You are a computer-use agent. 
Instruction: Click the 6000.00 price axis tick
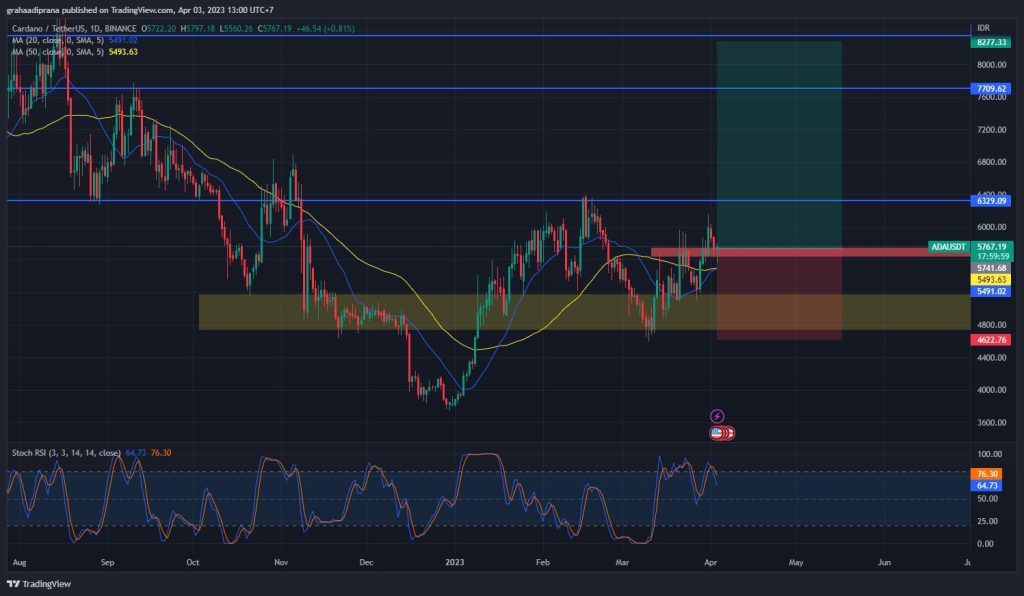(991, 227)
